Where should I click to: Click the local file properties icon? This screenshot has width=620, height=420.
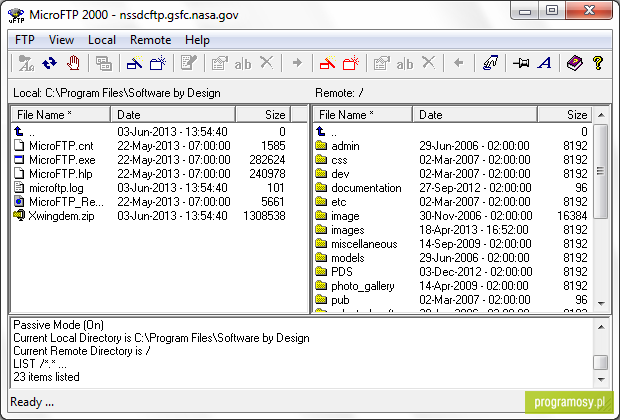219,63
